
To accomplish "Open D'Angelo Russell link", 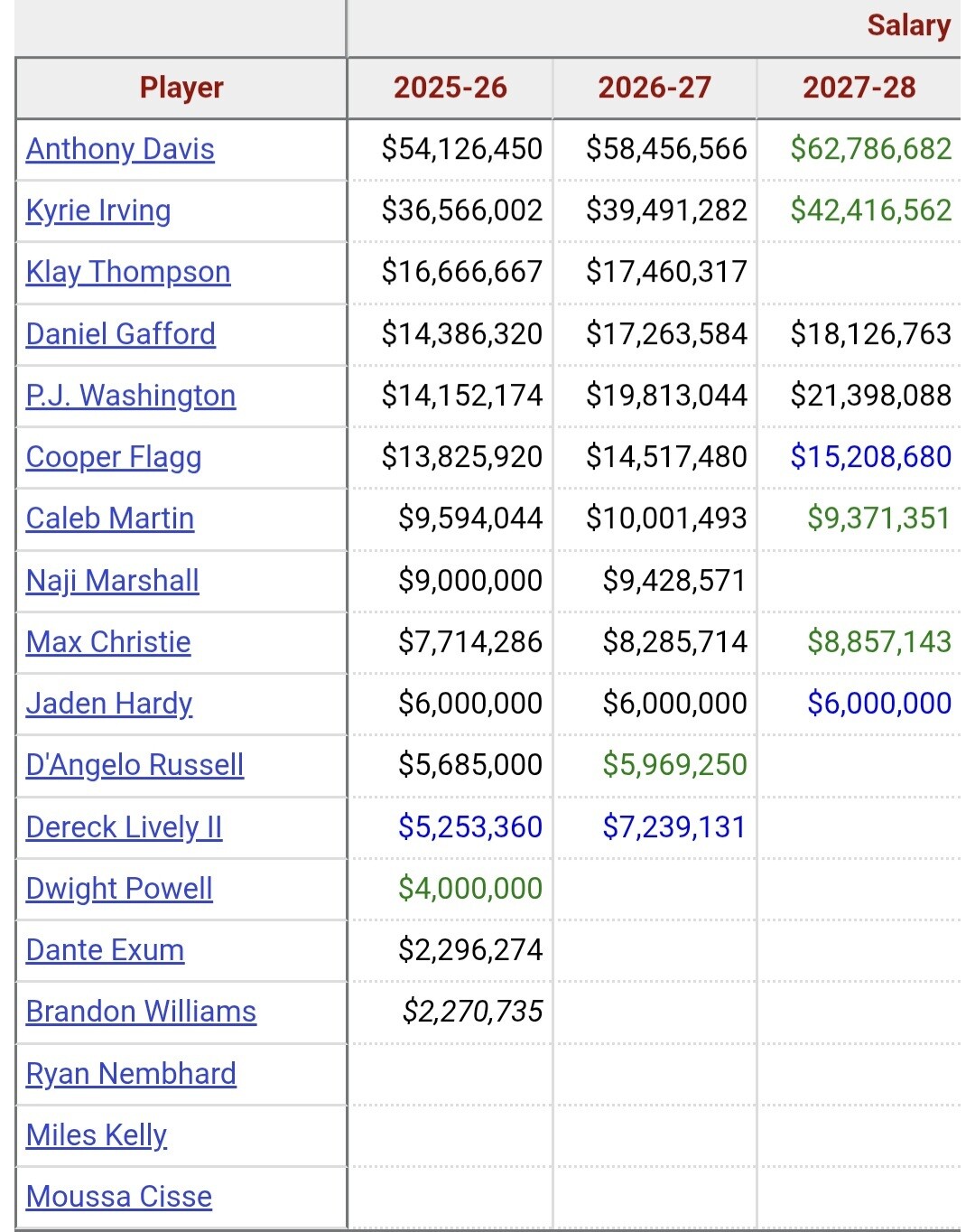I will [135, 765].
